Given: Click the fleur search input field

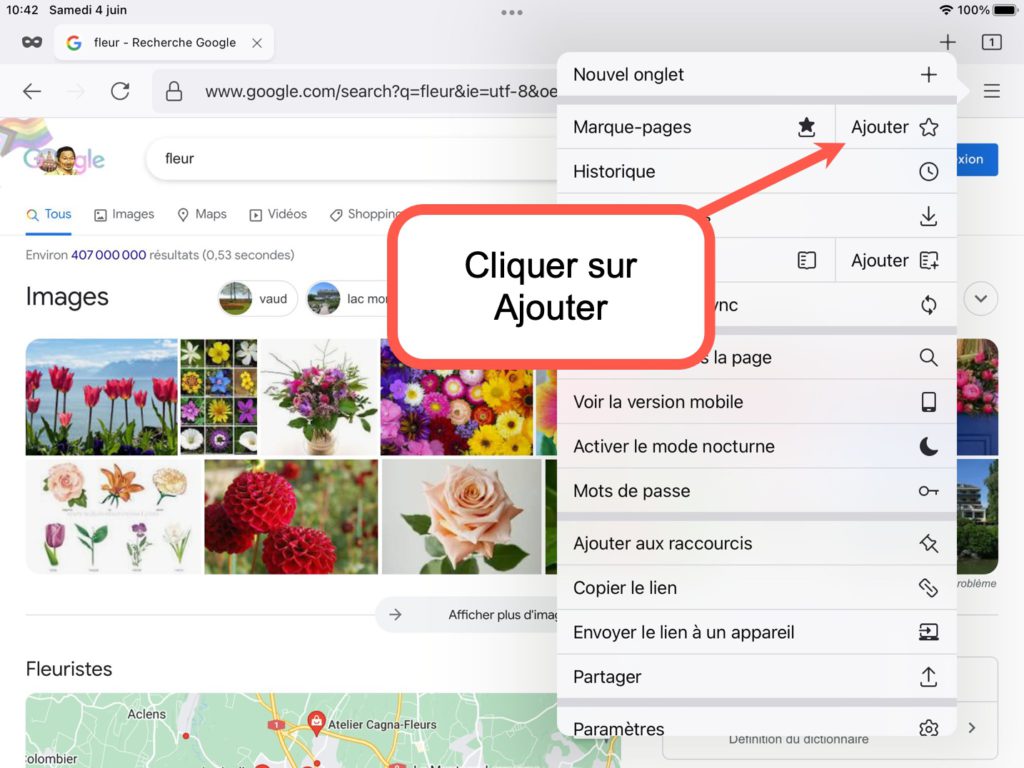Looking at the screenshot, I should [x=350, y=158].
